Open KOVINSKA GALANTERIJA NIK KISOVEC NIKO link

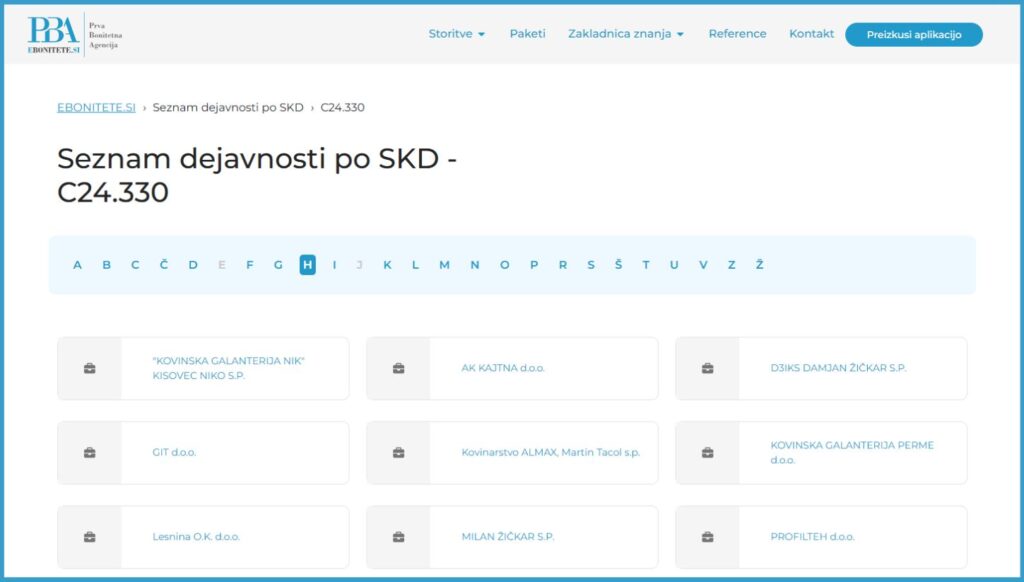coord(229,368)
